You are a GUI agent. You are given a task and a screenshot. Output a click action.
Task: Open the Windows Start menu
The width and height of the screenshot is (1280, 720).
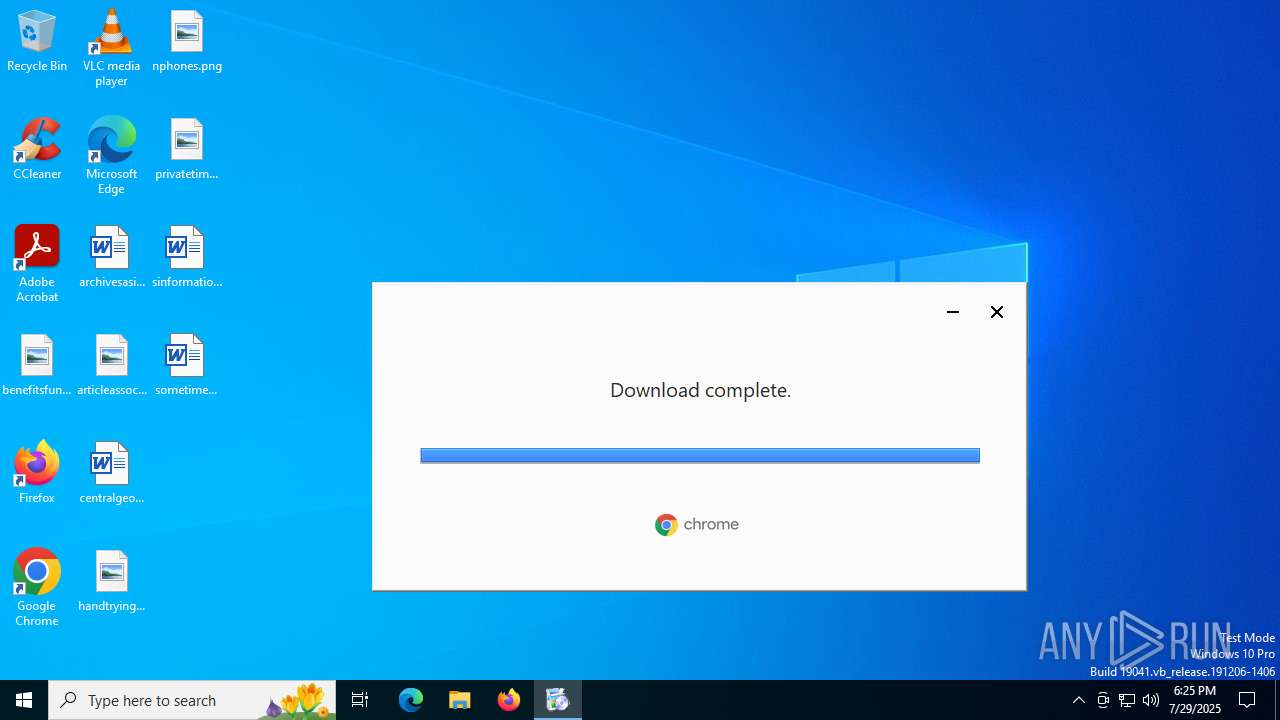24,700
